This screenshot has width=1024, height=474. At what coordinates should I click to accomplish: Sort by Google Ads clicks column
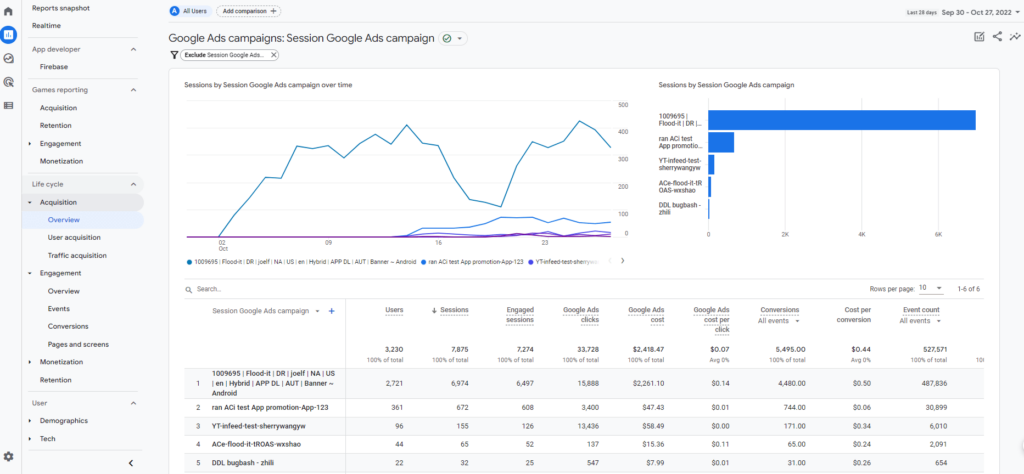click(x=581, y=315)
